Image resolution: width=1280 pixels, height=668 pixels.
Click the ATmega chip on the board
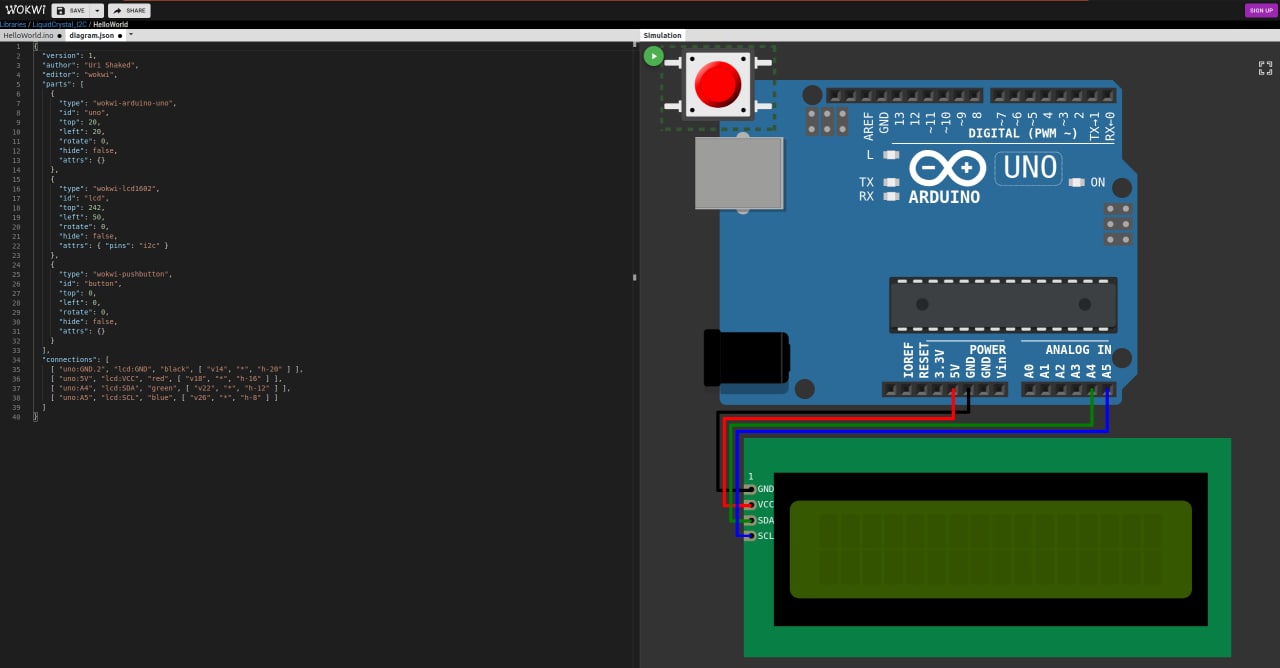point(1003,305)
